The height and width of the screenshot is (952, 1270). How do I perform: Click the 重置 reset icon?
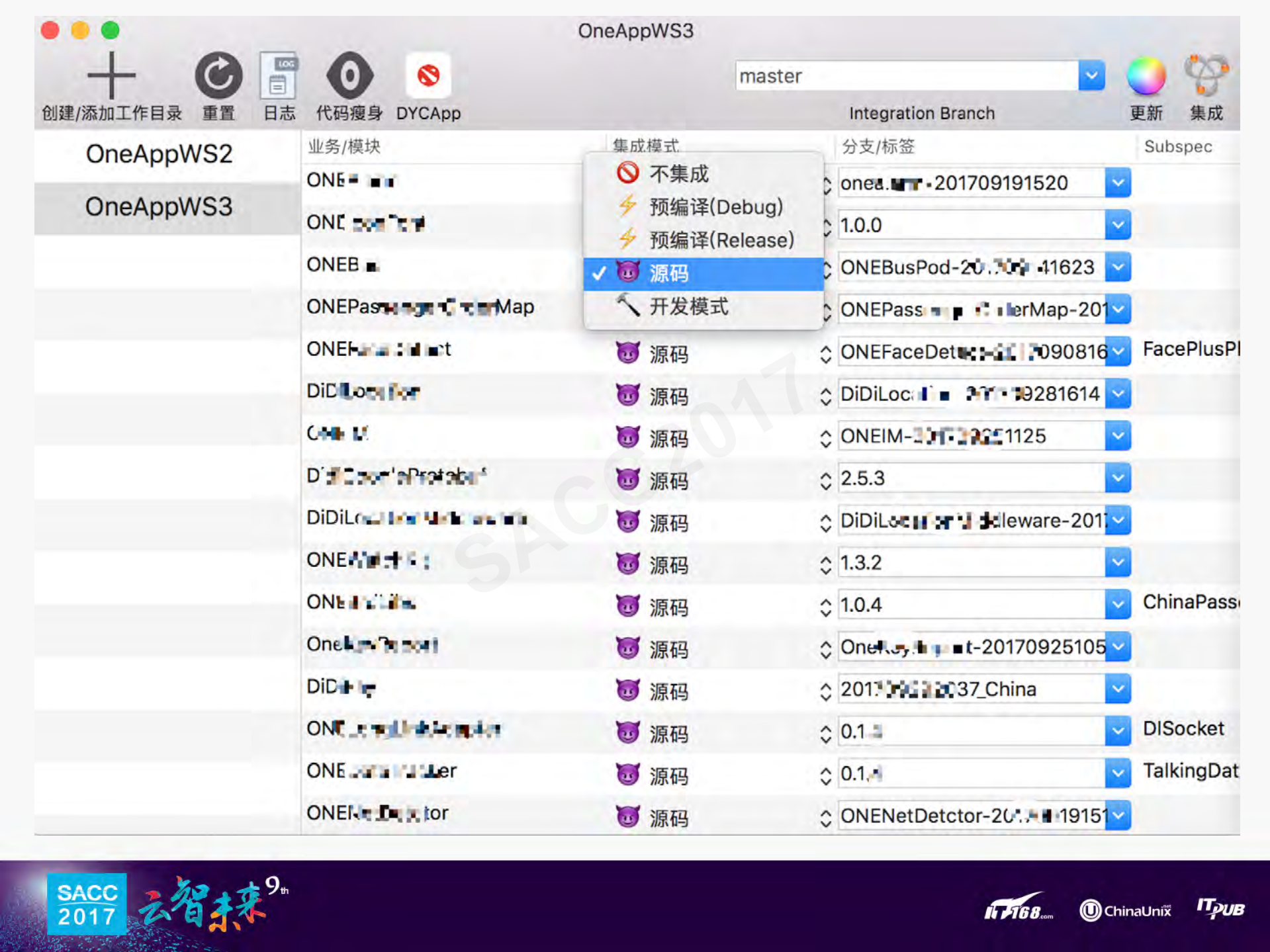(x=218, y=75)
